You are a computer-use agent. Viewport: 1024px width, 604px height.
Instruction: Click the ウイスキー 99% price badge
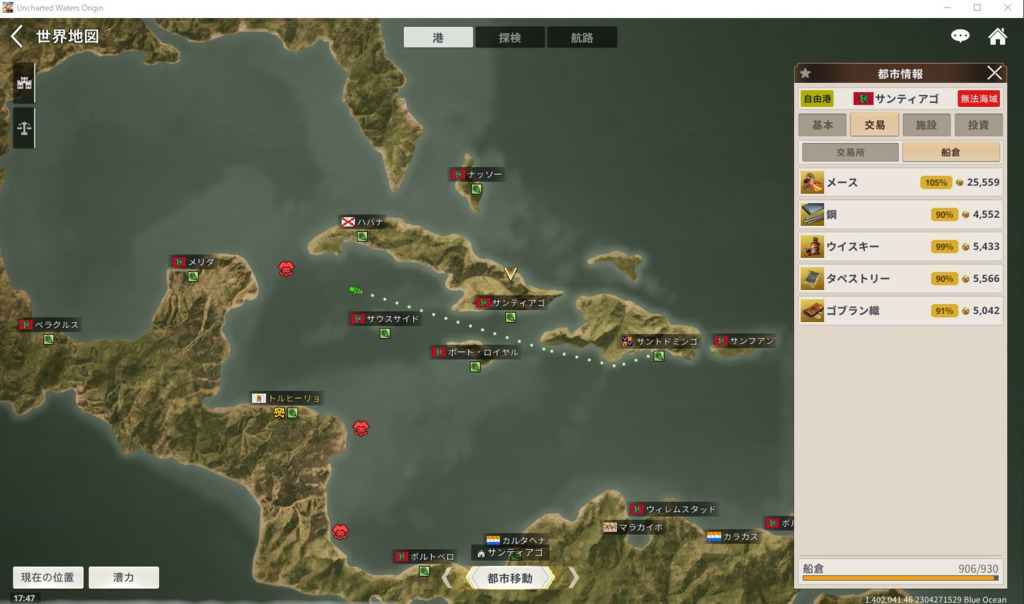coord(944,247)
